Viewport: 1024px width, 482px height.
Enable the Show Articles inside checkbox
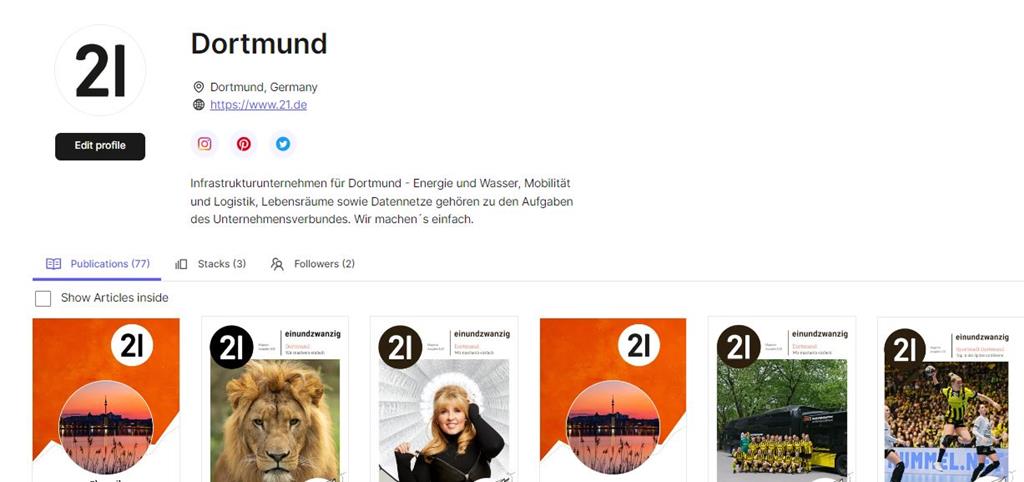[43, 298]
